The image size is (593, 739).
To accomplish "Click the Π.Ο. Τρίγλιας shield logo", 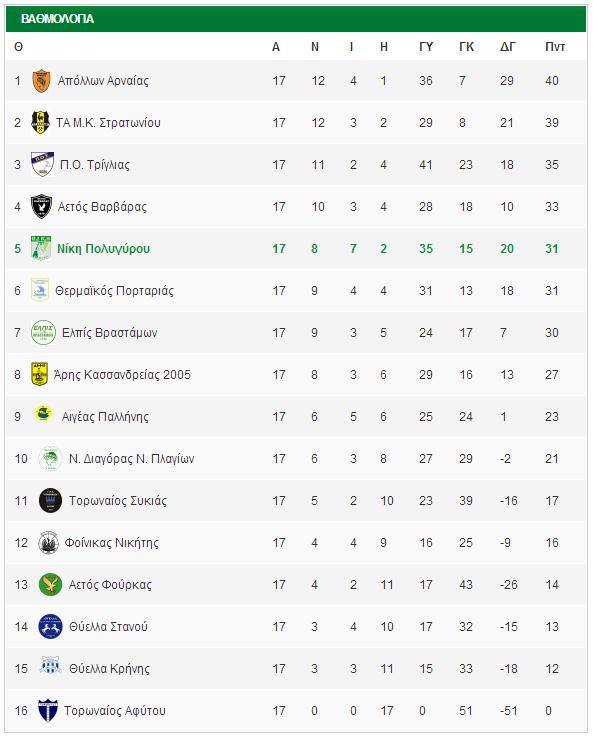I will tap(42, 164).
